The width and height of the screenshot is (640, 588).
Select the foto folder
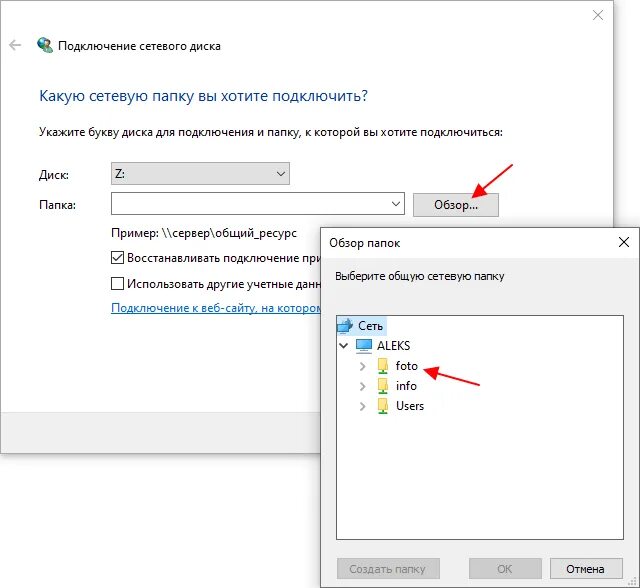tap(407, 366)
